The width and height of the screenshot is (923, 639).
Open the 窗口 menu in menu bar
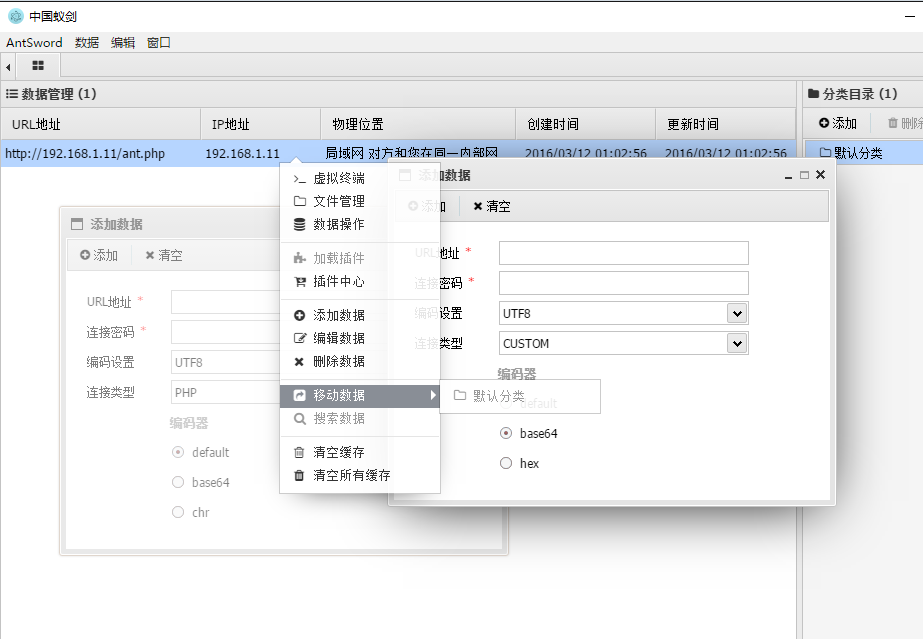click(x=158, y=42)
